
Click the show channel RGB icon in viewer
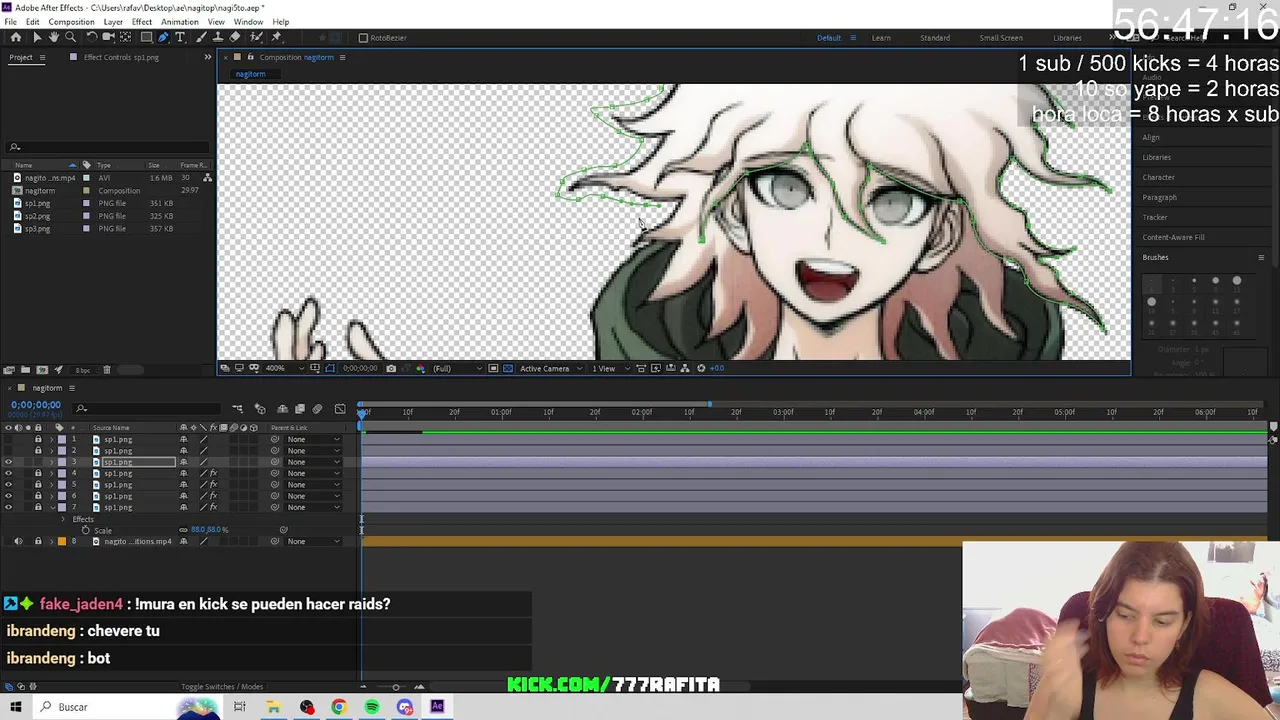420,368
